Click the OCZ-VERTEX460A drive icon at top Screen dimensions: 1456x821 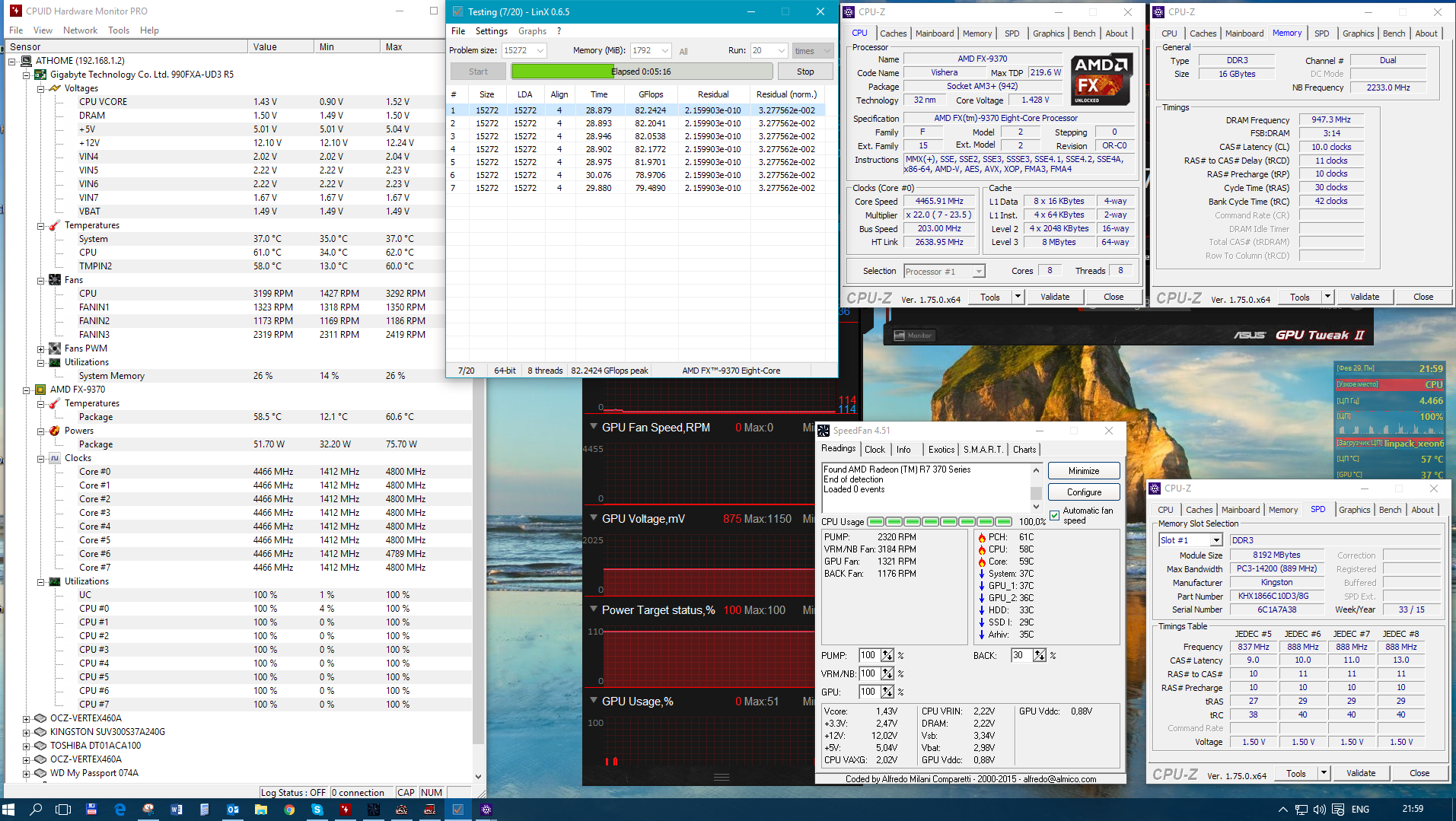click(x=41, y=718)
